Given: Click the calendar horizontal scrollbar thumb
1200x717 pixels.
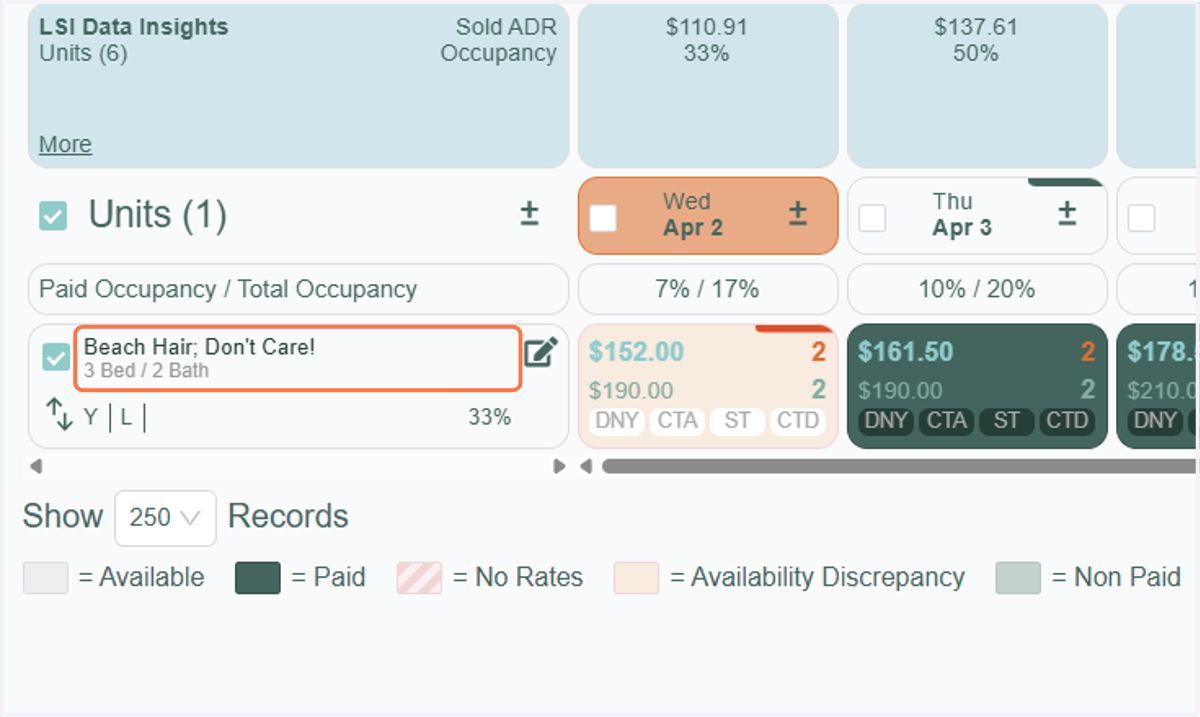Looking at the screenshot, I should [x=900, y=466].
